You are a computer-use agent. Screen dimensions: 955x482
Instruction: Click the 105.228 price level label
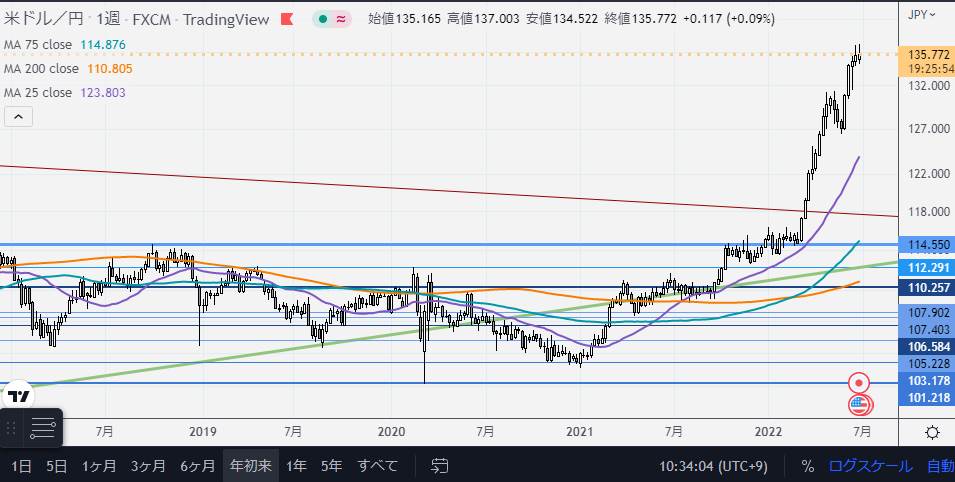click(x=928, y=364)
